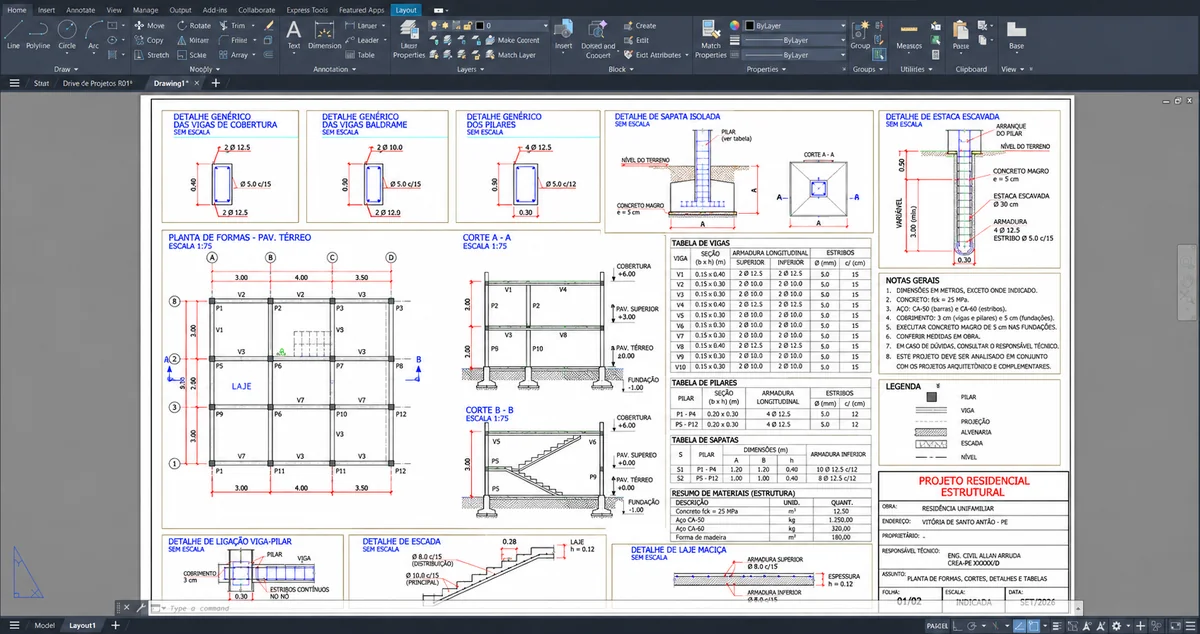Activate the Array command
This screenshot has width=1200, height=634.
(x=232, y=55)
